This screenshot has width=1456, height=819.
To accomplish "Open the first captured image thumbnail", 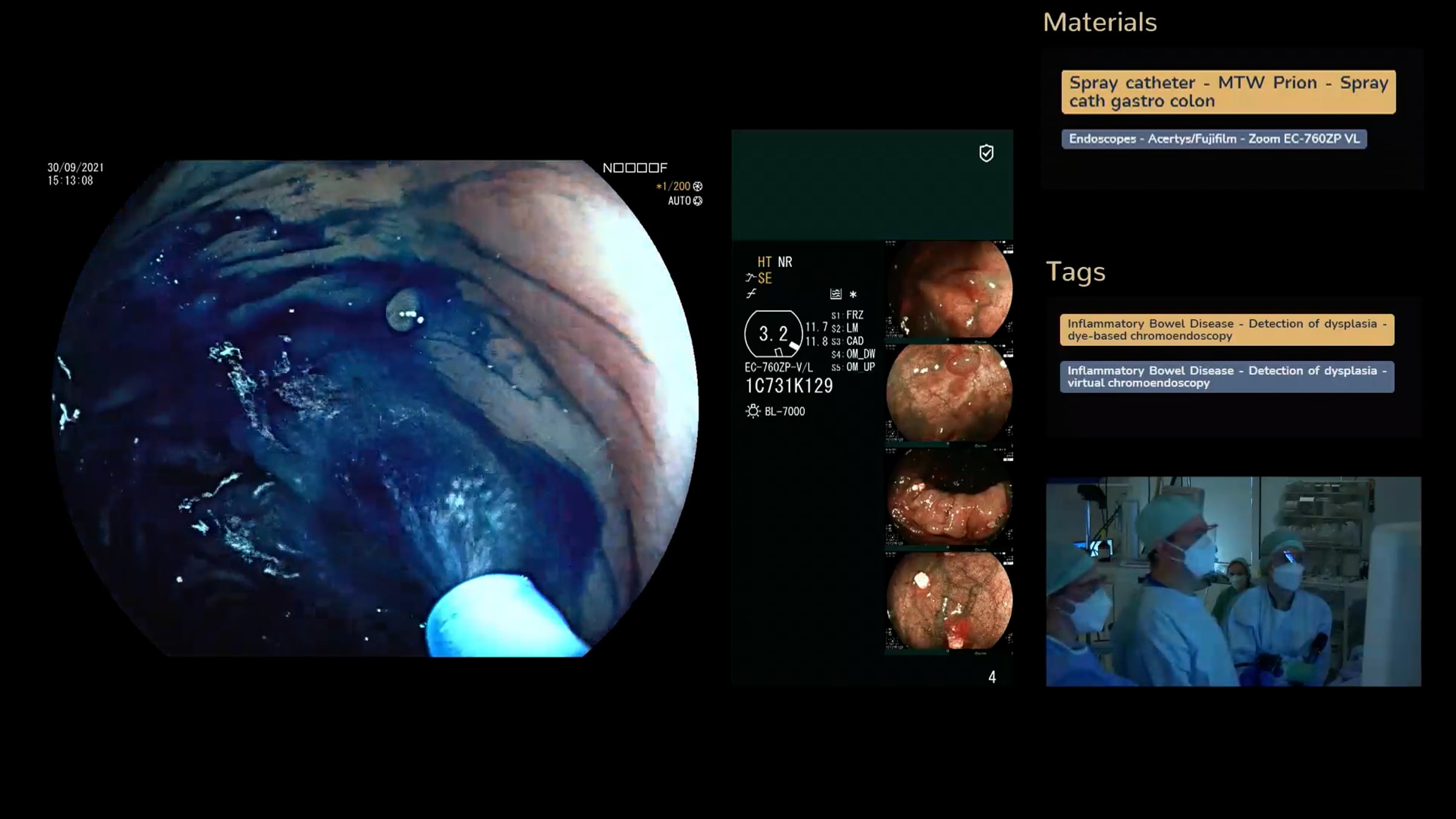I will coord(949,289).
